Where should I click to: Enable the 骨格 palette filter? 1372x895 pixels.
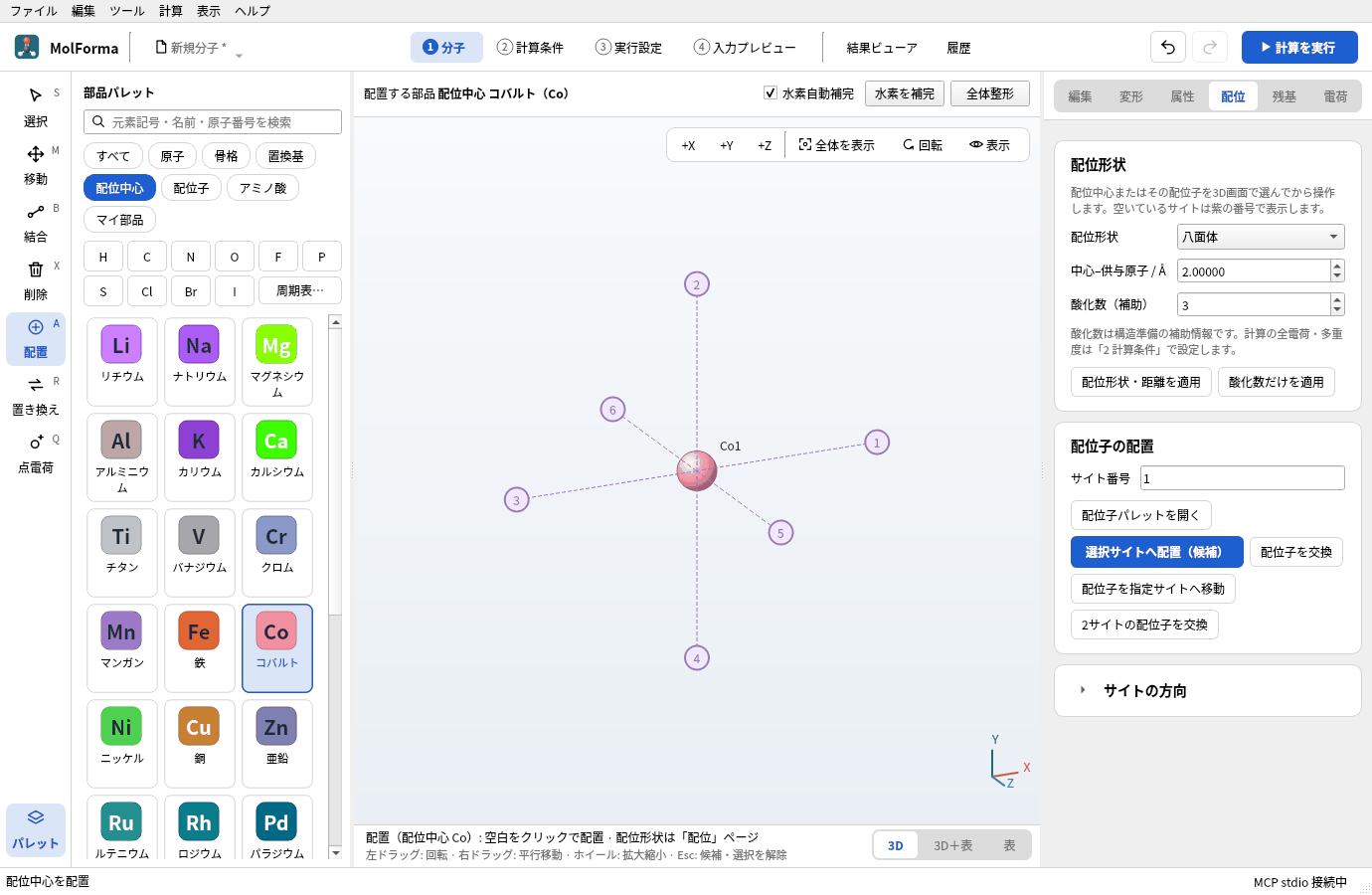227,156
